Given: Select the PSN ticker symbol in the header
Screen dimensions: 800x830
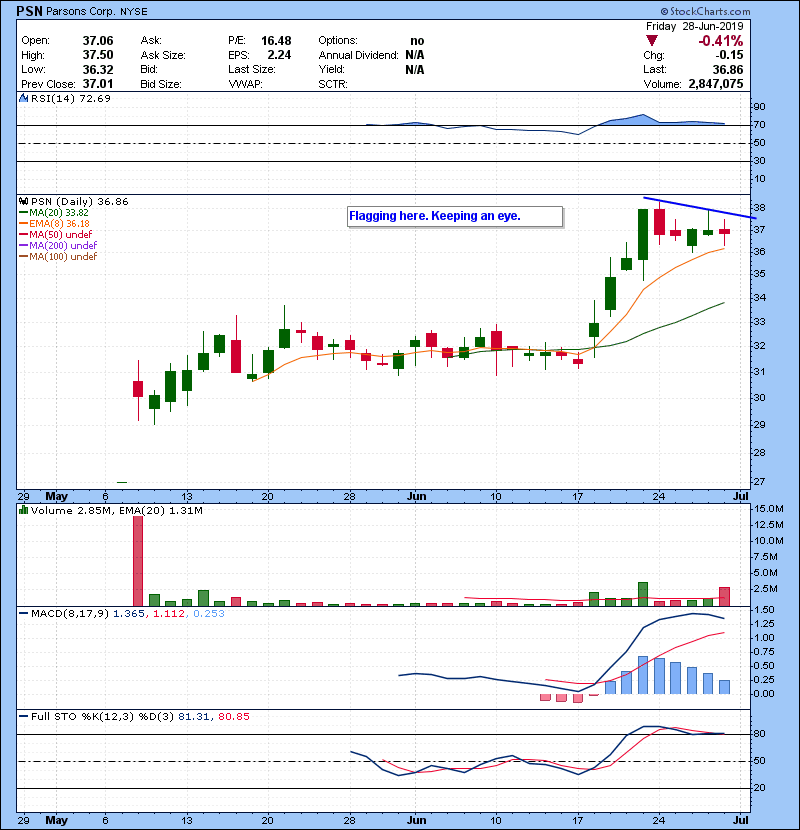Looking at the screenshot, I should click(x=29, y=11).
